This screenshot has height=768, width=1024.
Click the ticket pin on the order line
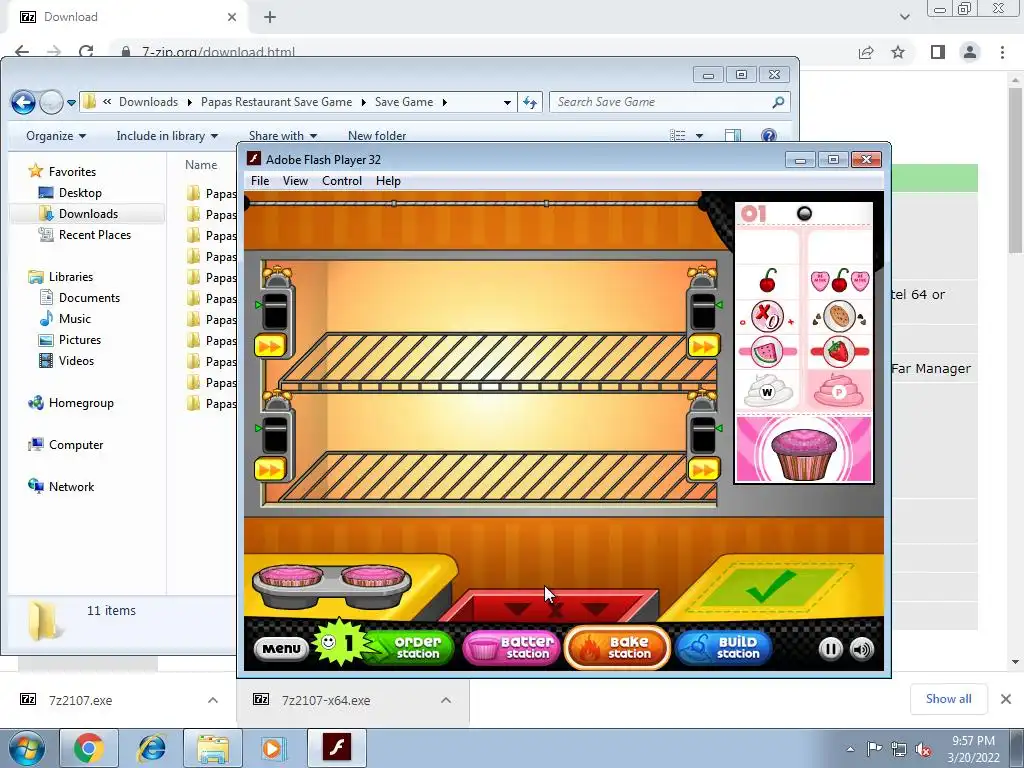pyautogui.click(x=805, y=214)
